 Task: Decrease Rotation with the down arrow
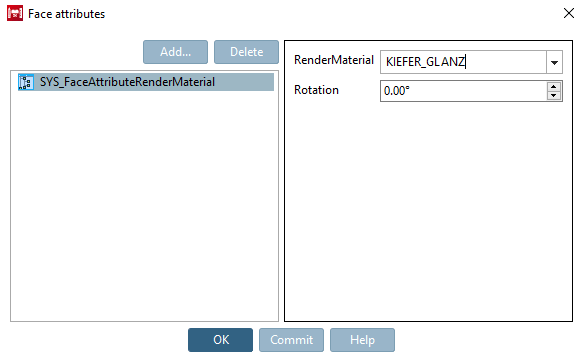click(554, 96)
